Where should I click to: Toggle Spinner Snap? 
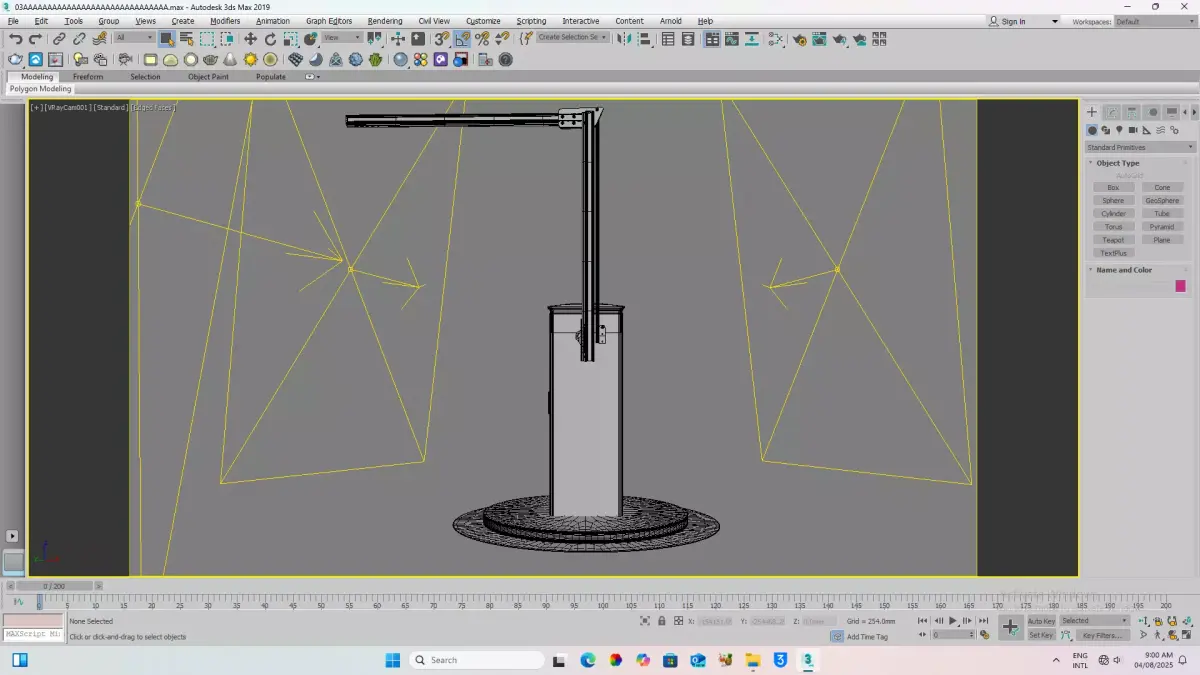tap(502, 39)
